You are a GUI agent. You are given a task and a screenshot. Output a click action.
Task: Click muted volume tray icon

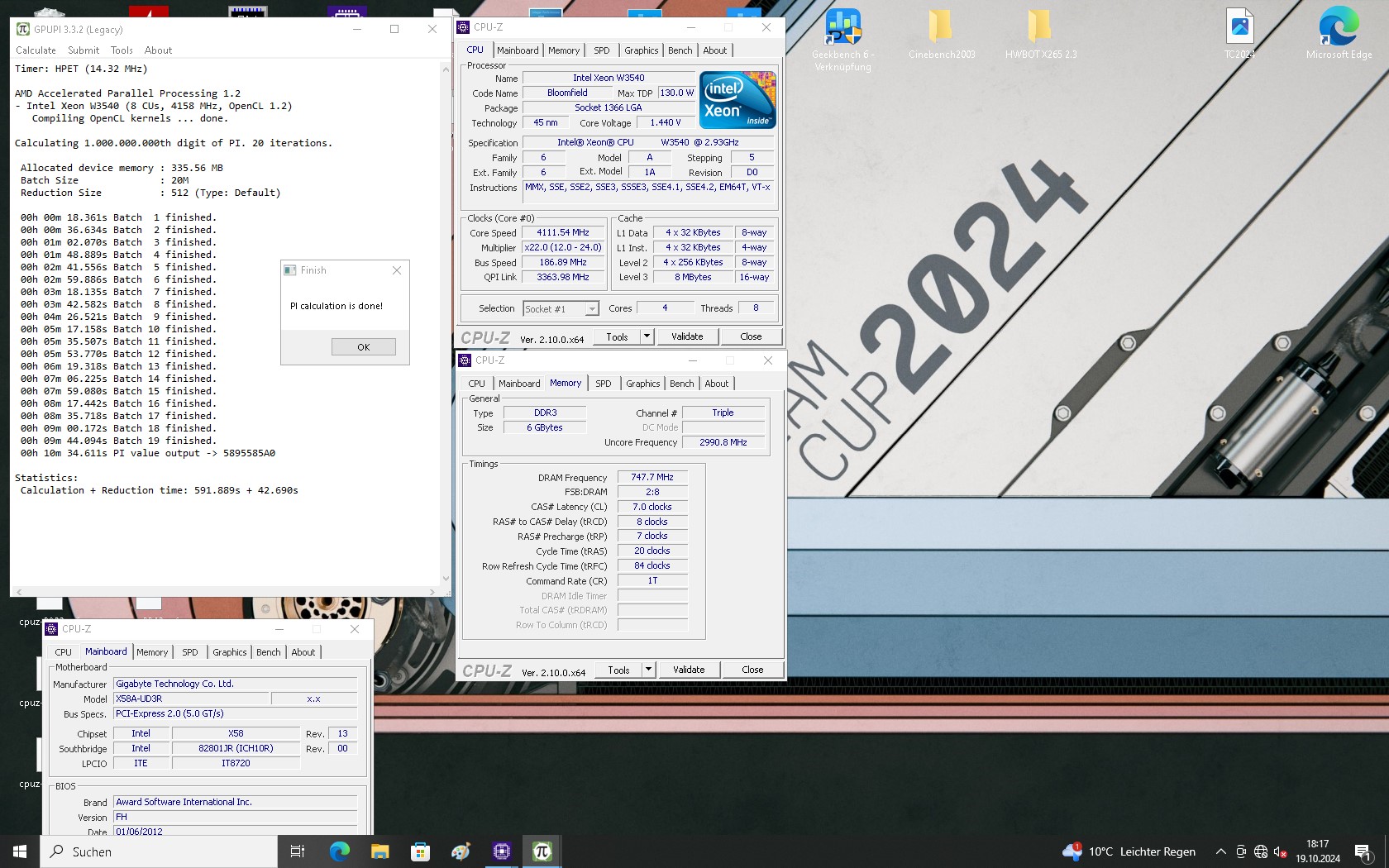[1280, 851]
